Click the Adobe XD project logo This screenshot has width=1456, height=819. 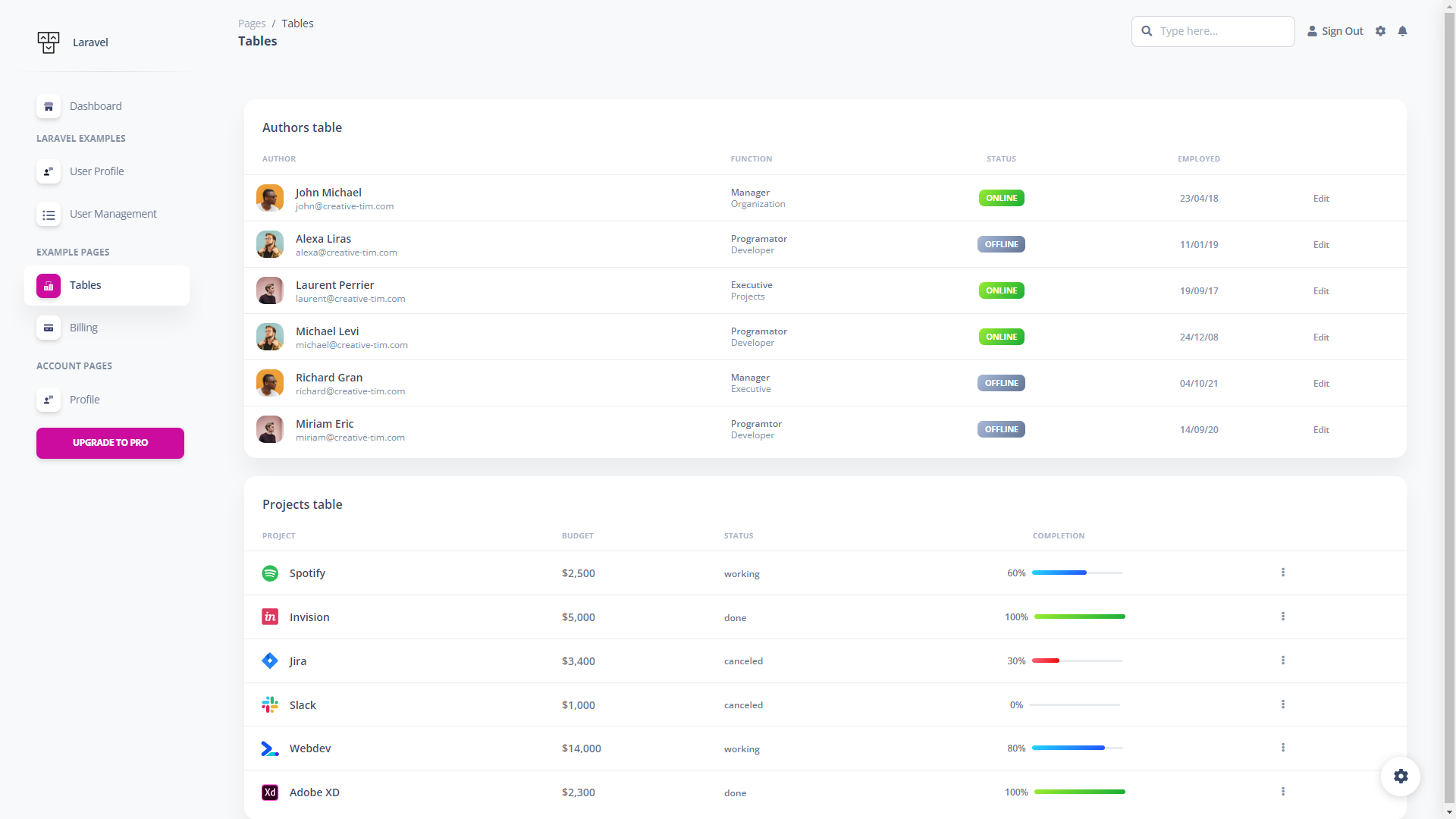coord(270,792)
